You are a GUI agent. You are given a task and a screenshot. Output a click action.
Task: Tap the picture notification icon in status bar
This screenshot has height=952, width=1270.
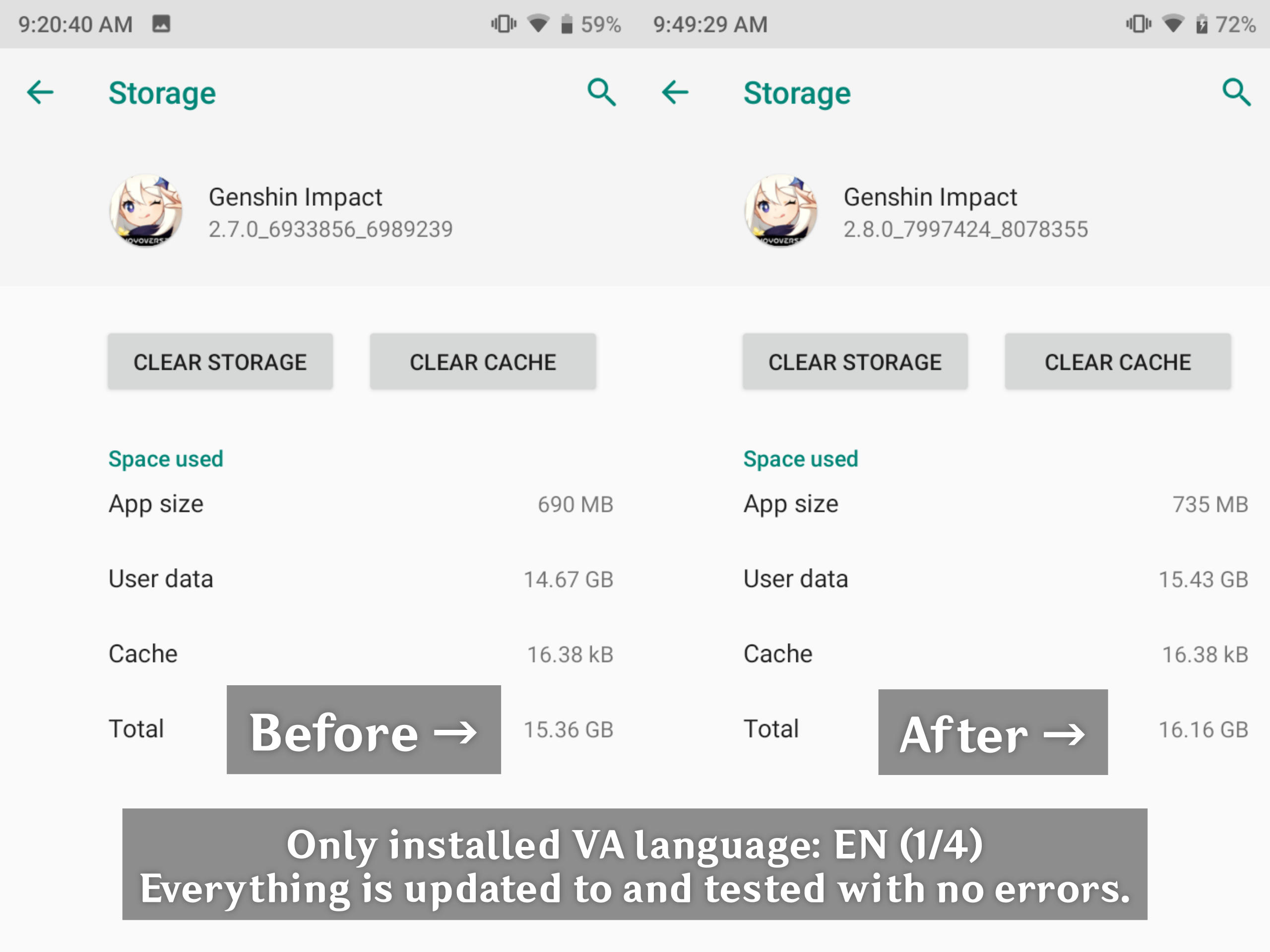(161, 24)
